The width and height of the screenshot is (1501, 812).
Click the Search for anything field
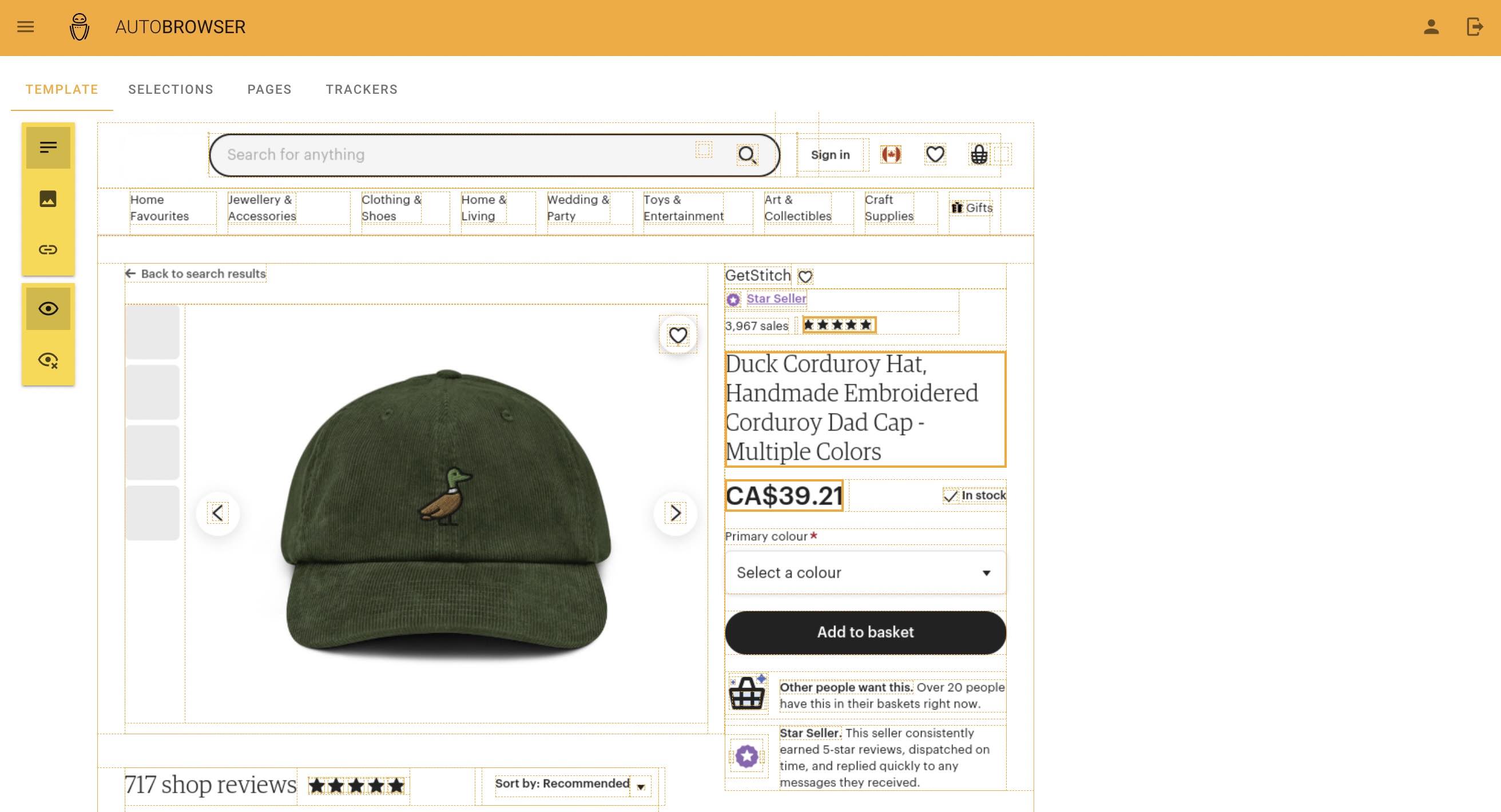point(455,155)
